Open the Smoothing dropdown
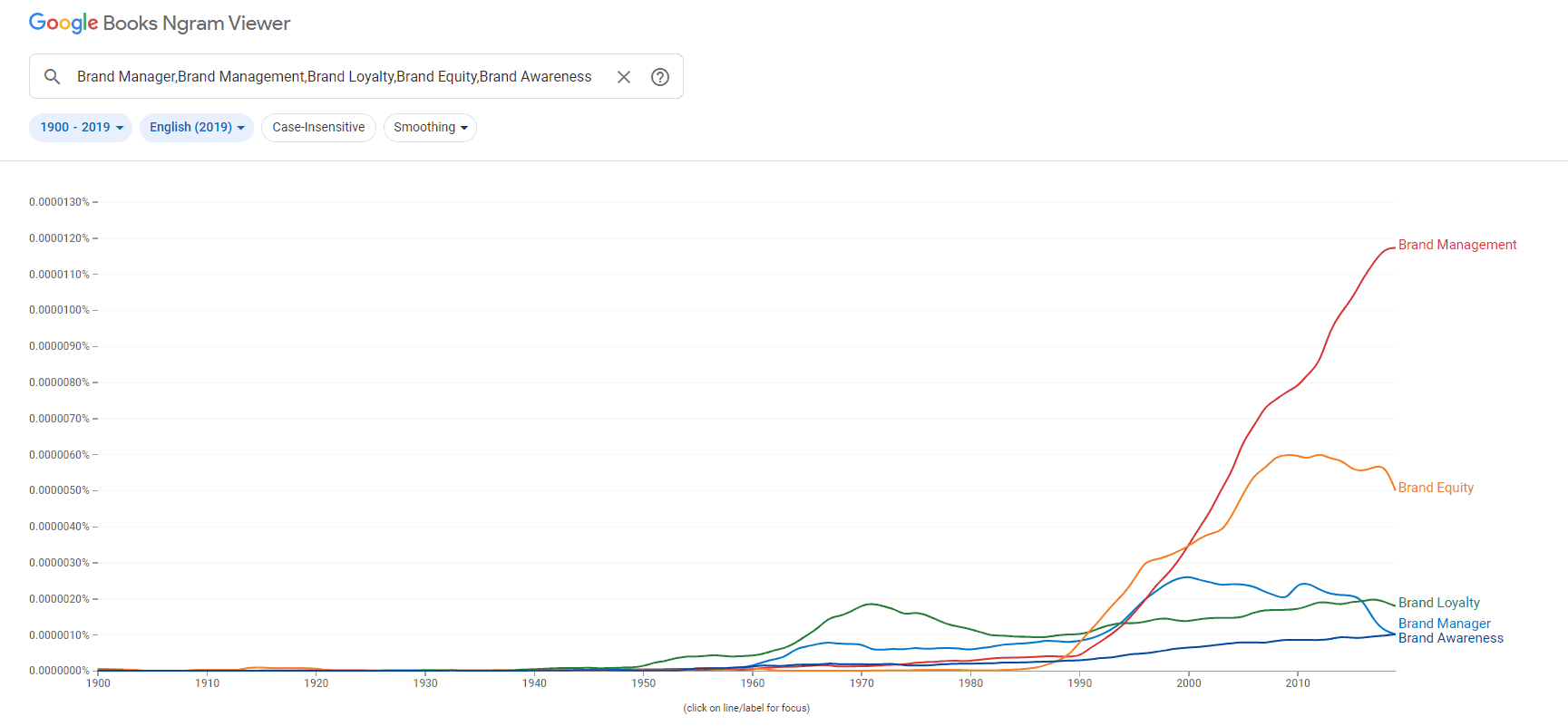The height and width of the screenshot is (726, 1568). point(430,128)
